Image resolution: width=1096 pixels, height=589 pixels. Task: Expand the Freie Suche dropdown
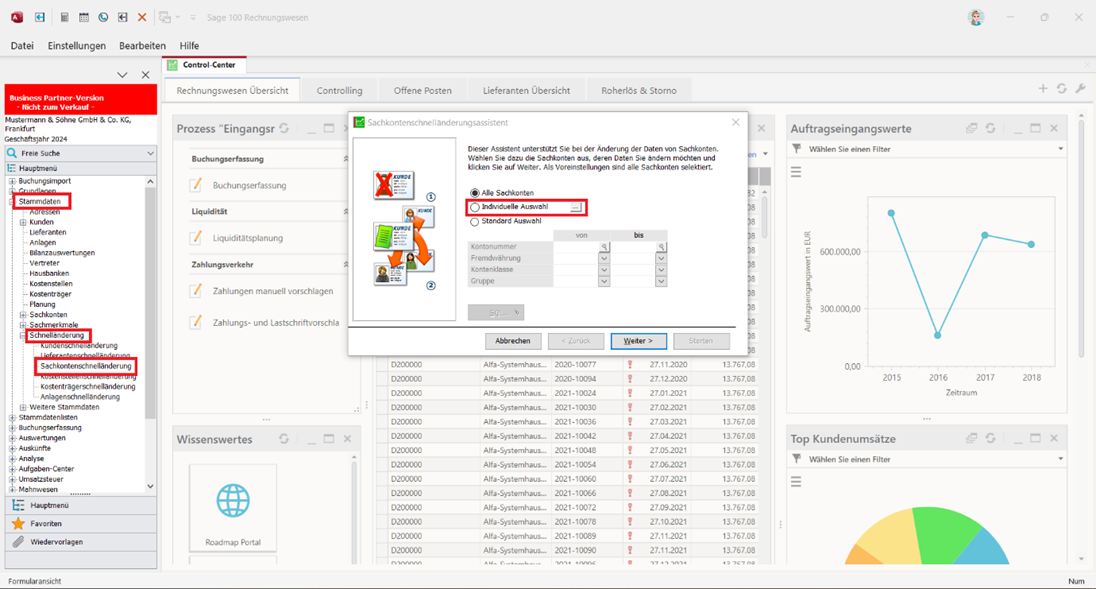[x=150, y=154]
